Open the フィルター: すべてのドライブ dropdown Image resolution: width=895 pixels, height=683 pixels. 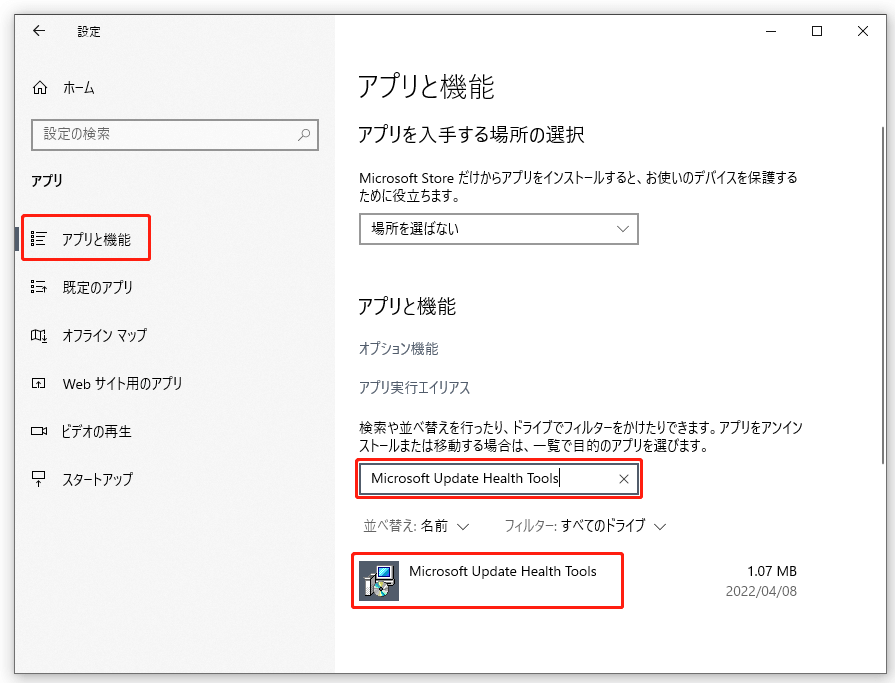click(x=585, y=526)
